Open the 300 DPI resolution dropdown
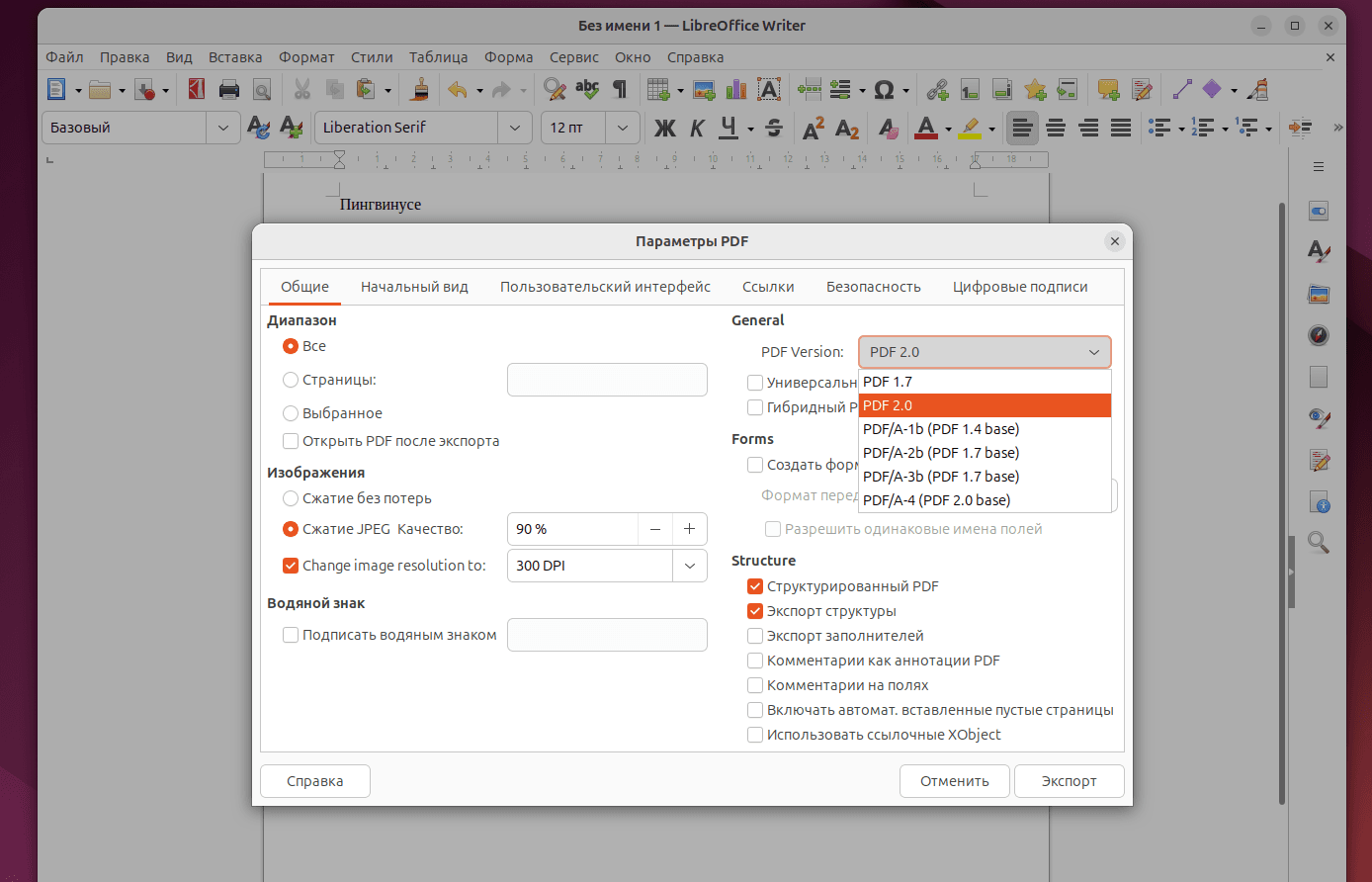Screen dimensions: 1372x882 (x=689, y=566)
